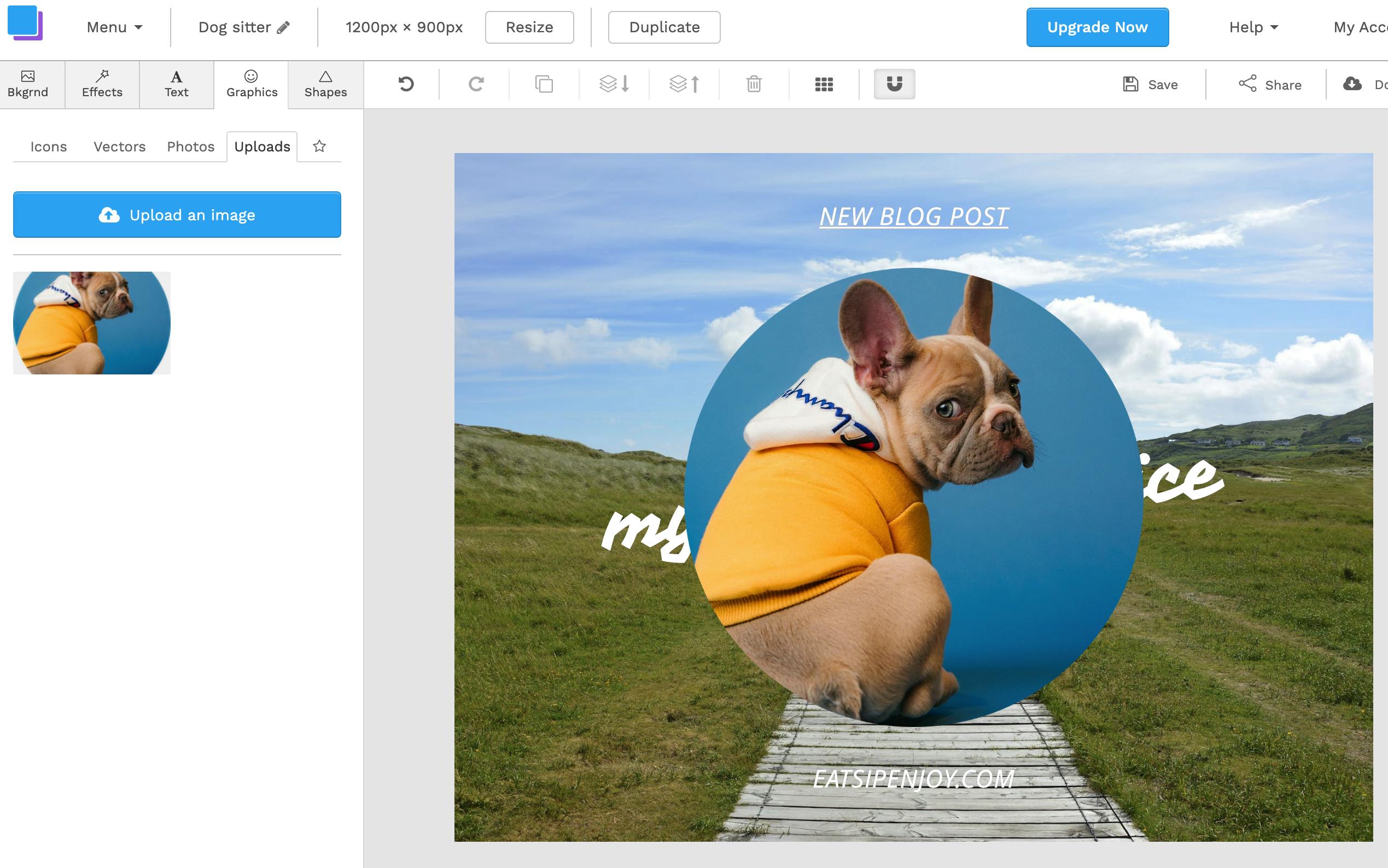Screen dimensions: 1388x868
Task: Click Upload an image button
Action: click(177, 215)
